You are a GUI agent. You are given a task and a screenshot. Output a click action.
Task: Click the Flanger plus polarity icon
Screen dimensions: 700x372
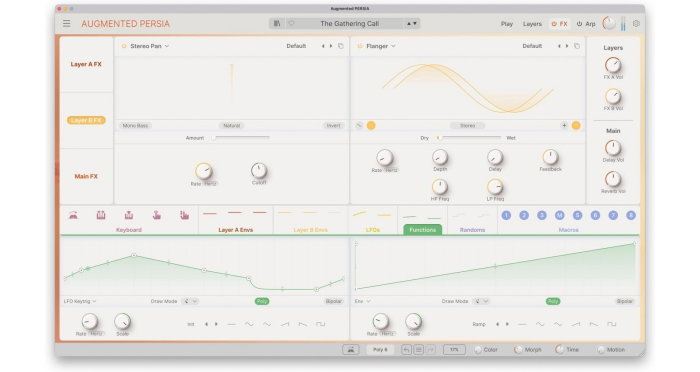564,125
